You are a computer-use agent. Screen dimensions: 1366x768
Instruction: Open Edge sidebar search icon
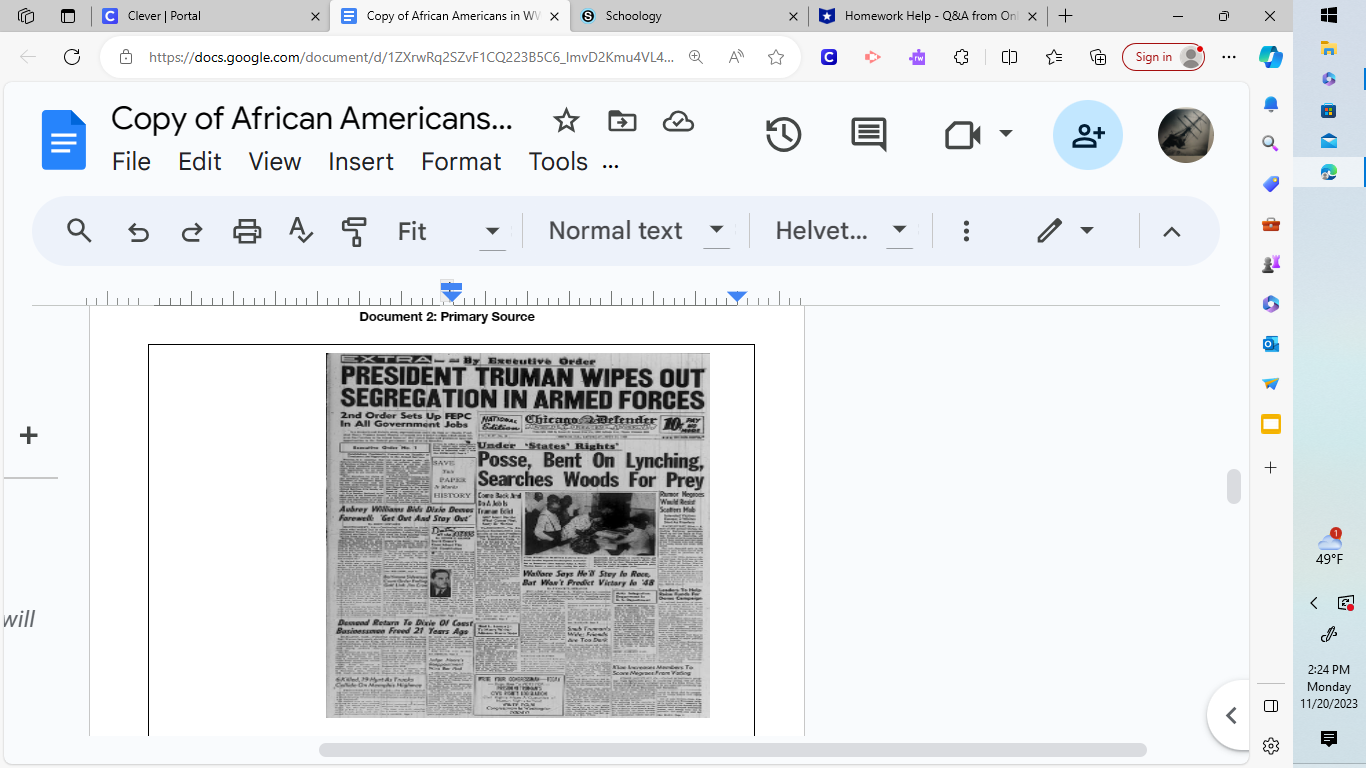[1271, 144]
